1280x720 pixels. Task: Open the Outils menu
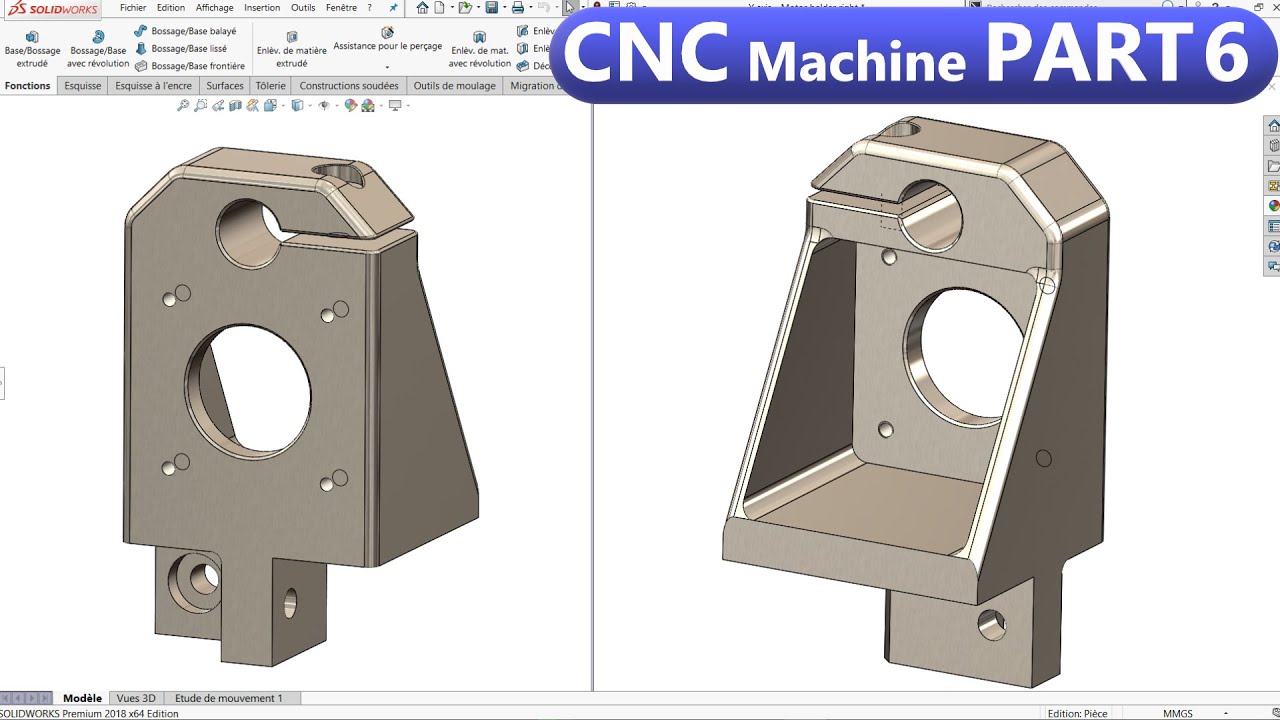[303, 8]
